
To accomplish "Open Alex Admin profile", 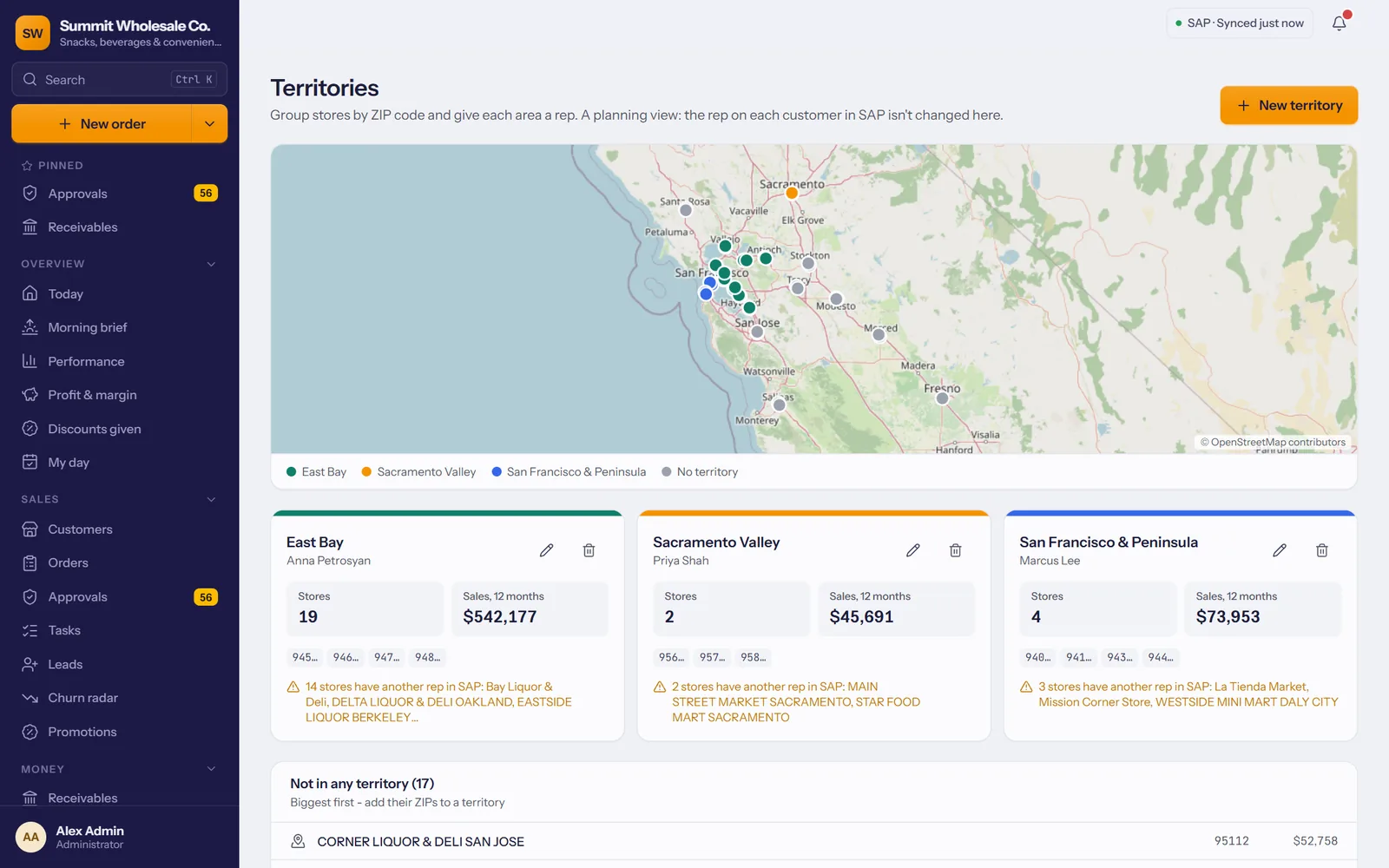I will (x=120, y=837).
